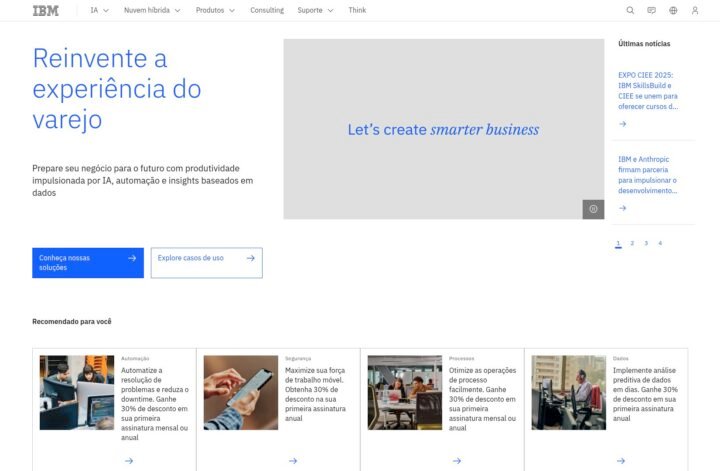Click the Explore casos de uso button
This screenshot has width=720, height=471.
(207, 263)
